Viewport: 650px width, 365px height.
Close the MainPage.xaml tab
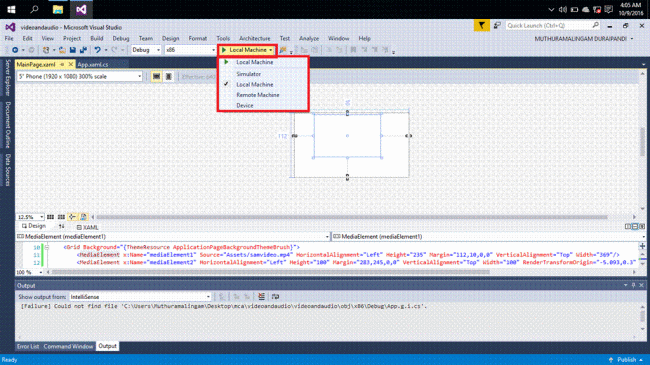(70, 64)
